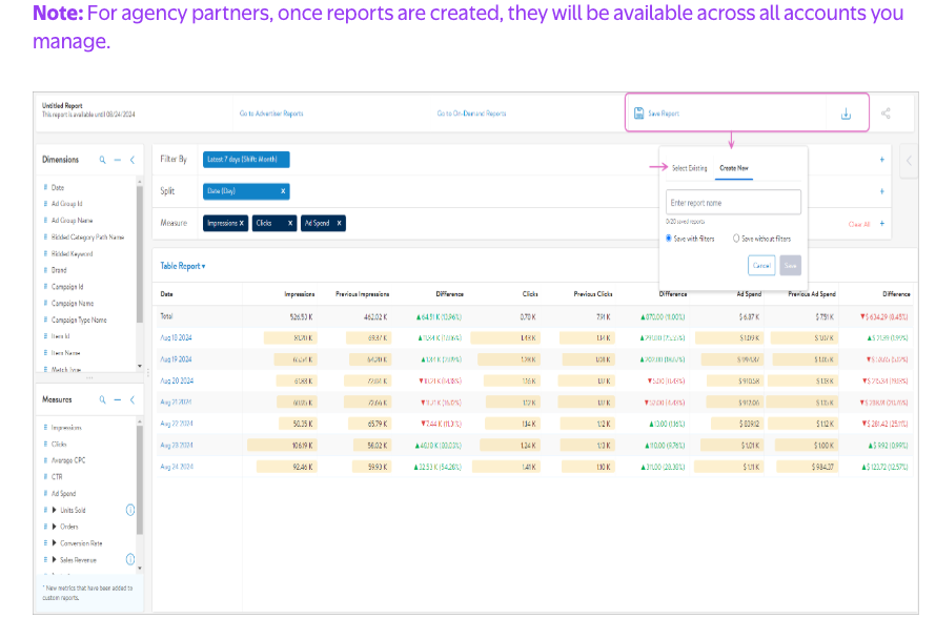The image size is (936, 640).
Task: Add a filter with the plus icon
Action: (x=881, y=160)
